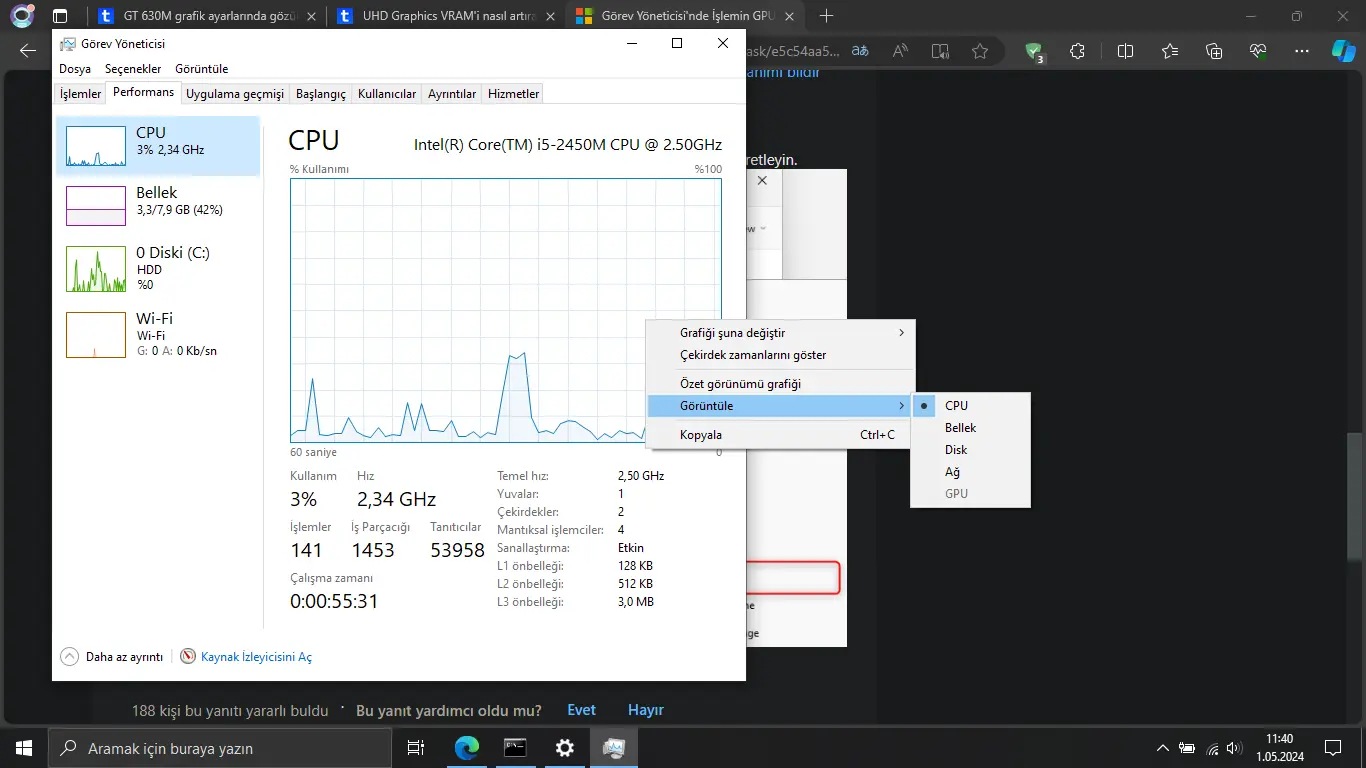This screenshot has height=768, width=1366.
Task: Open the Edge tab actions menu icon
Action: pos(60,16)
